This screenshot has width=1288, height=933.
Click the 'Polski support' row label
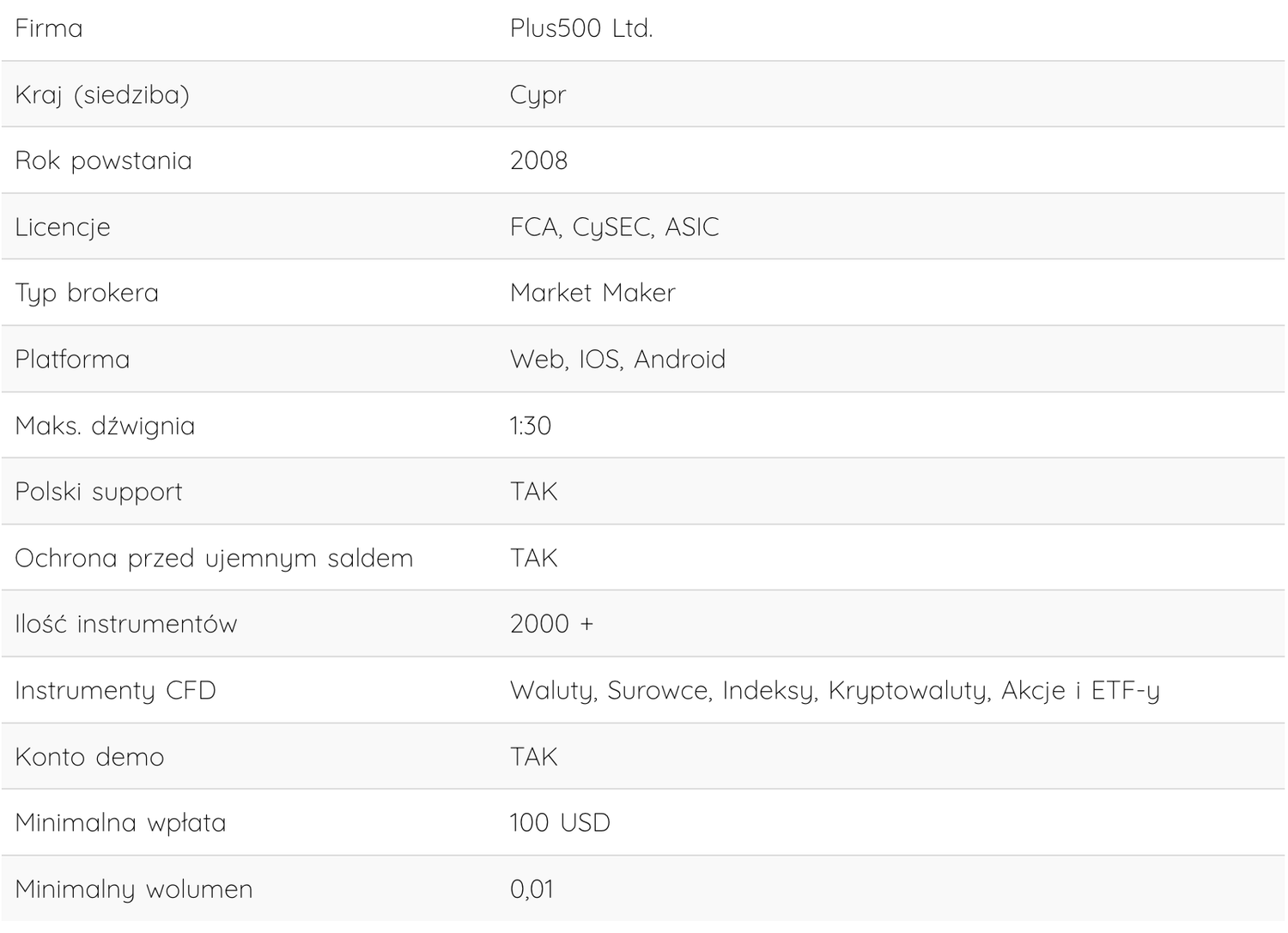point(99,492)
